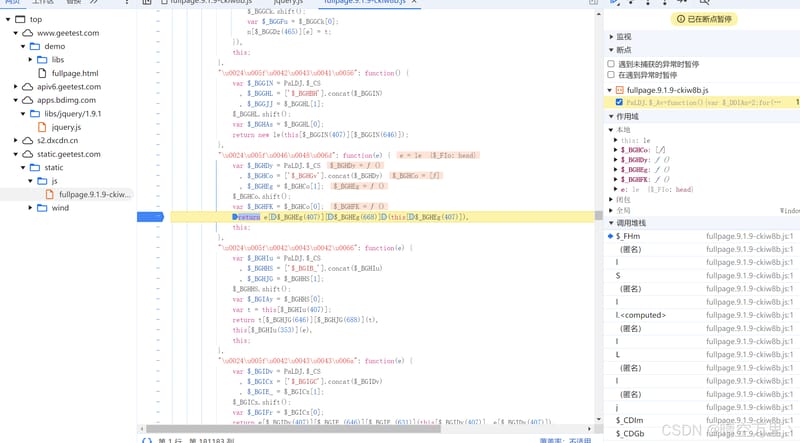Click the blue breakpoint marker in gutter

point(151,217)
